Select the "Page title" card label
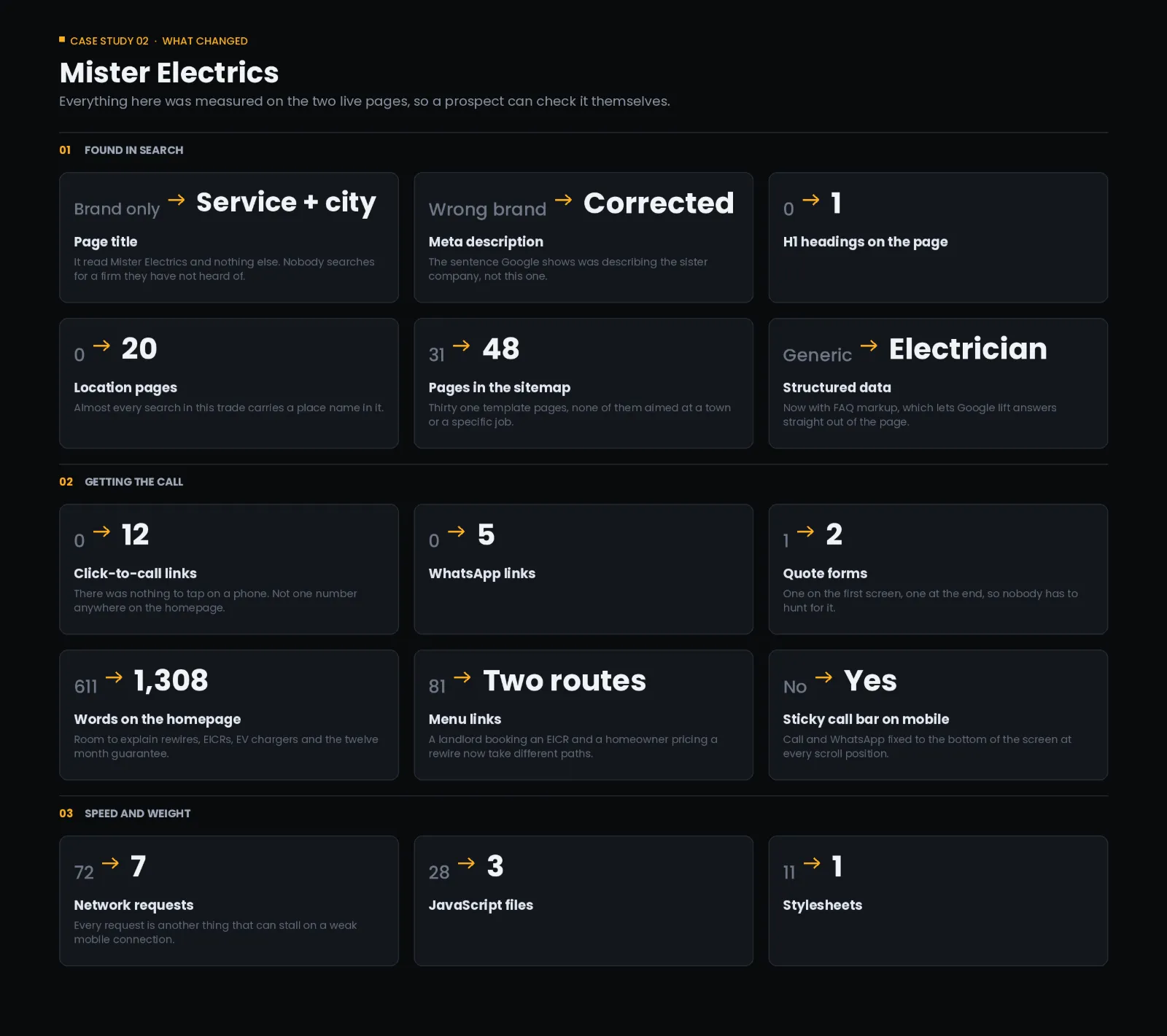 (x=106, y=242)
